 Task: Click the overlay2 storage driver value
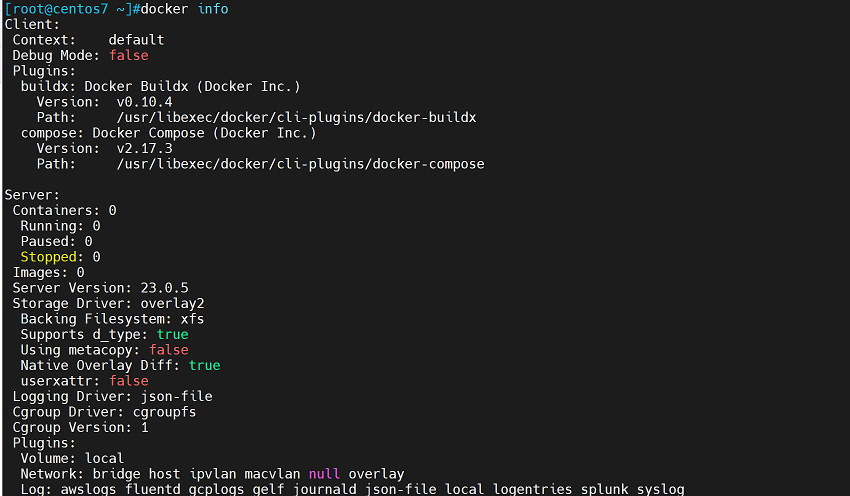[172, 303]
